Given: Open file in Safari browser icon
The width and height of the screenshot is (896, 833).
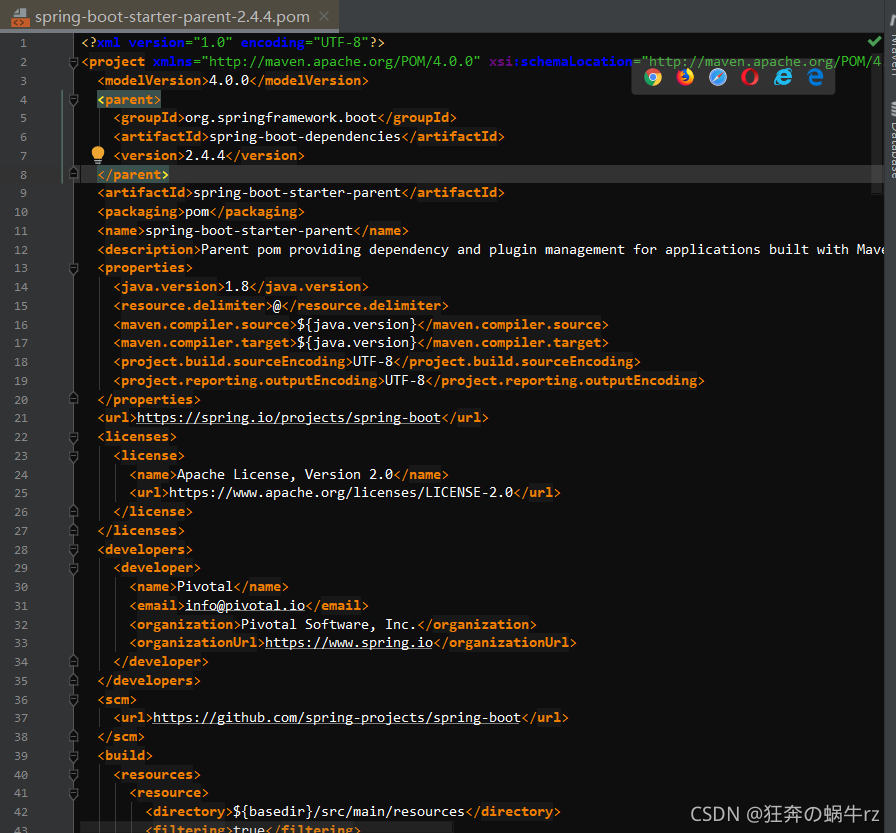Looking at the screenshot, I should pos(718,77).
